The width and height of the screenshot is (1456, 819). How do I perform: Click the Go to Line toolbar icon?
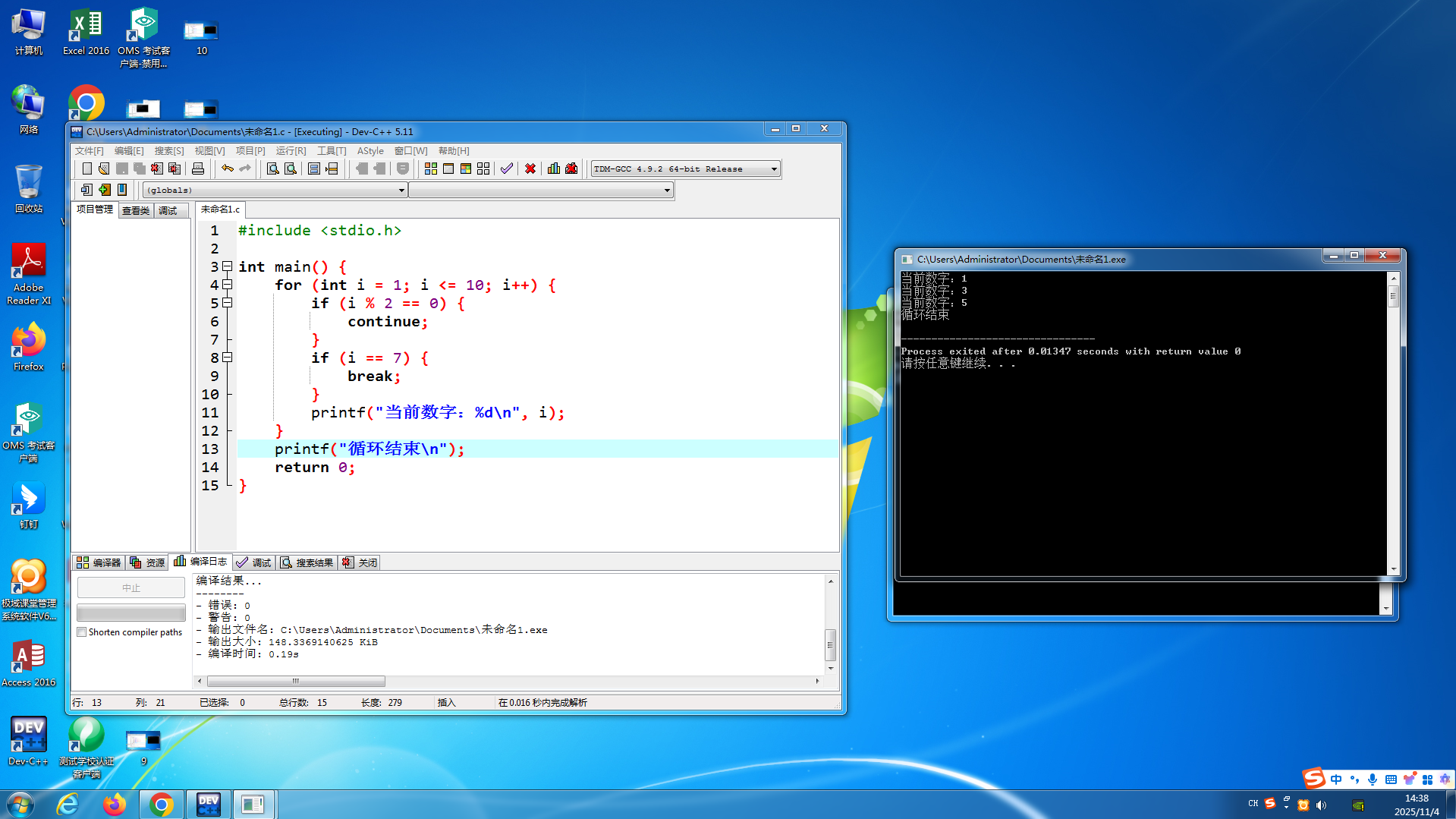pos(332,169)
